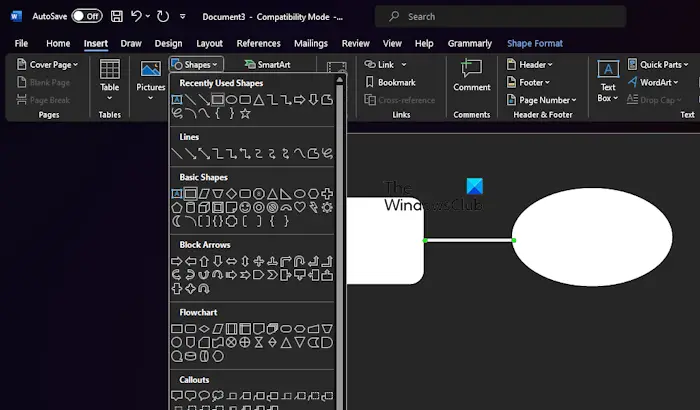700x410 pixels.
Task: Select the sun shape in Basic Shapes
Action: 327,207
